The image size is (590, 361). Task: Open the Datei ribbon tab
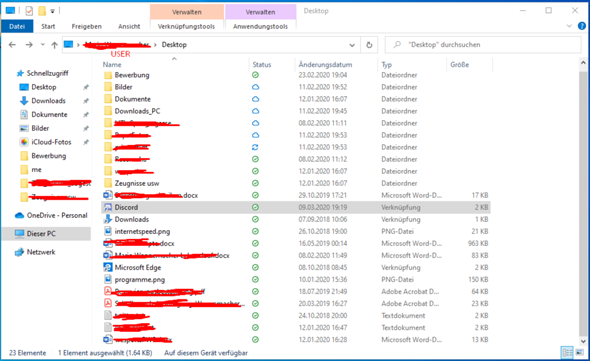click(x=17, y=26)
